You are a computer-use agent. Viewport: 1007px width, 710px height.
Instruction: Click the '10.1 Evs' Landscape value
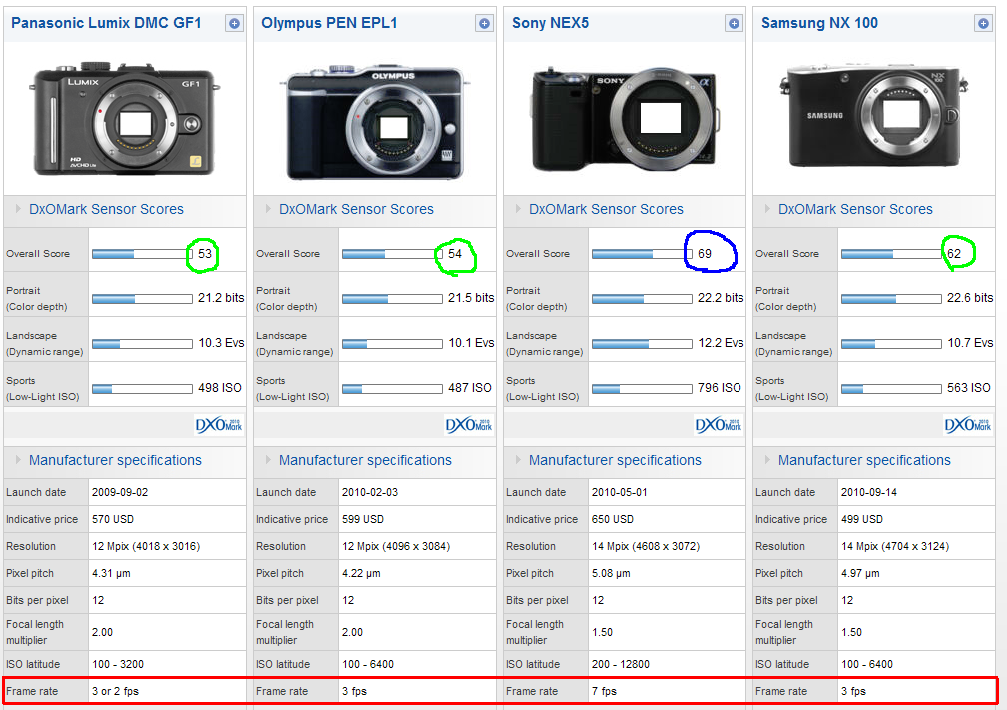[x=471, y=343]
